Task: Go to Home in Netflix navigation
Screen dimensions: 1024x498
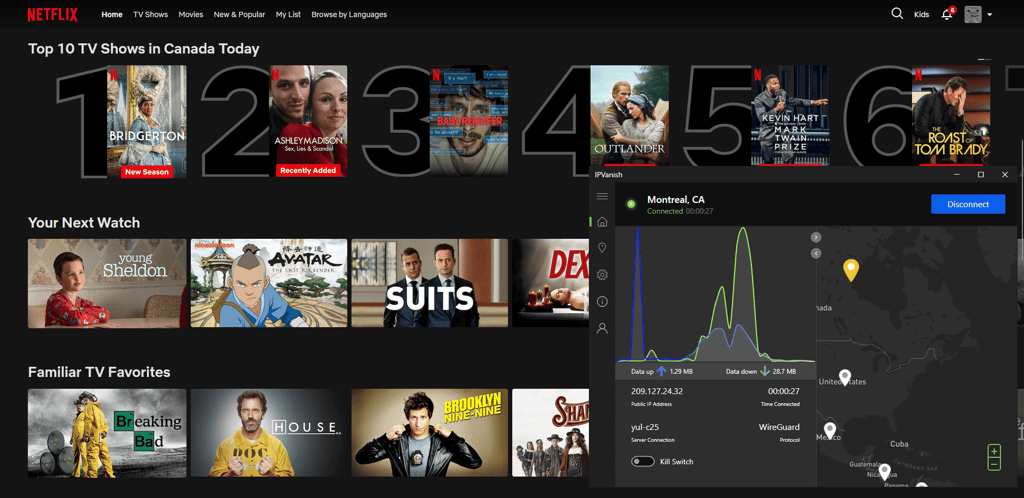Action: click(112, 14)
